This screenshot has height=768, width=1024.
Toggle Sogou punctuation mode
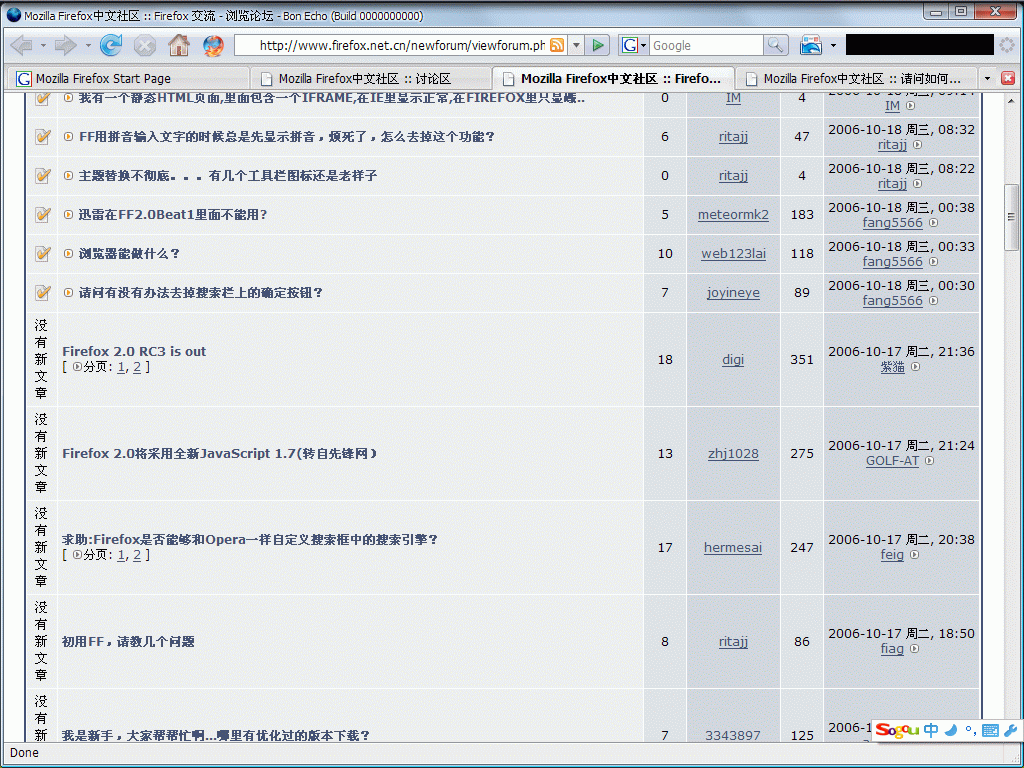(x=970, y=731)
